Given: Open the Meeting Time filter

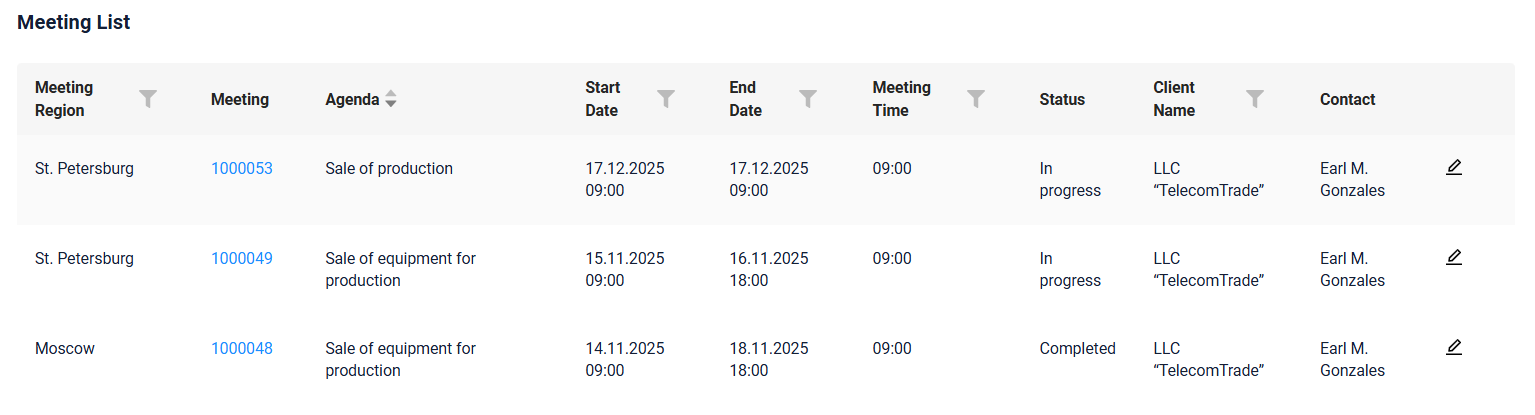Looking at the screenshot, I should [976, 98].
